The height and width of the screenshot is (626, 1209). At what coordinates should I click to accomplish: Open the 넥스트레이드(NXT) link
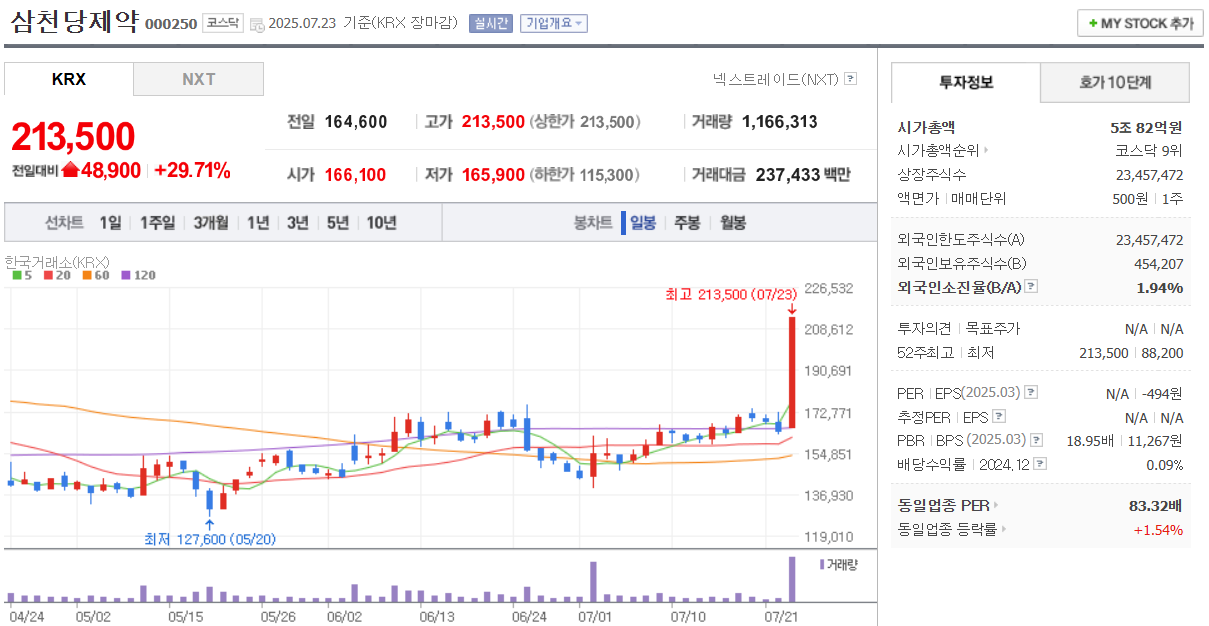(776, 78)
